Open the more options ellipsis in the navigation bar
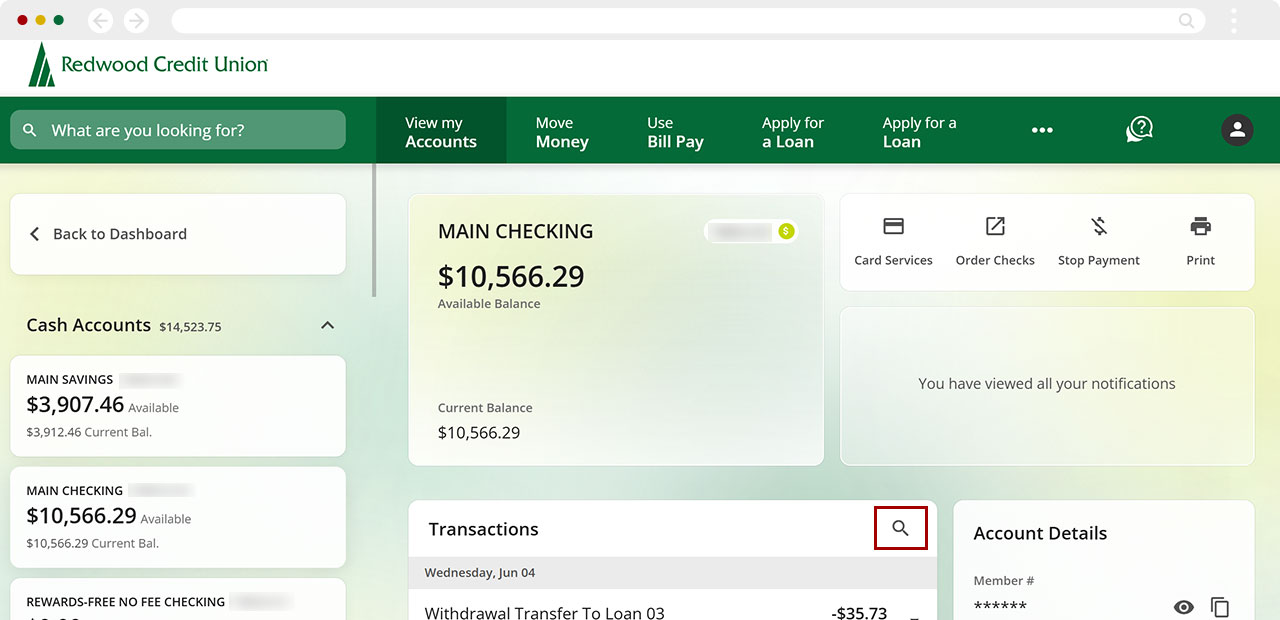Image resolution: width=1280 pixels, height=620 pixels. click(x=1042, y=130)
